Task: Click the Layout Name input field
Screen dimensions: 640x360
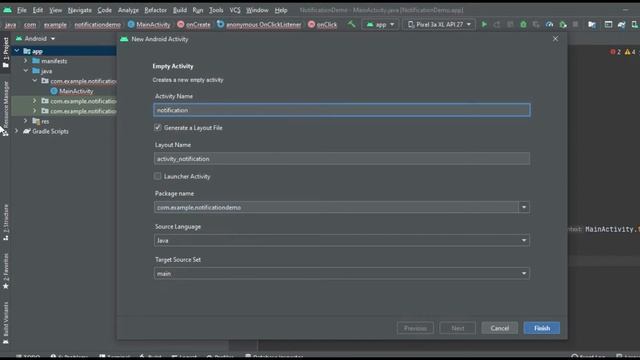Action: coord(342,159)
